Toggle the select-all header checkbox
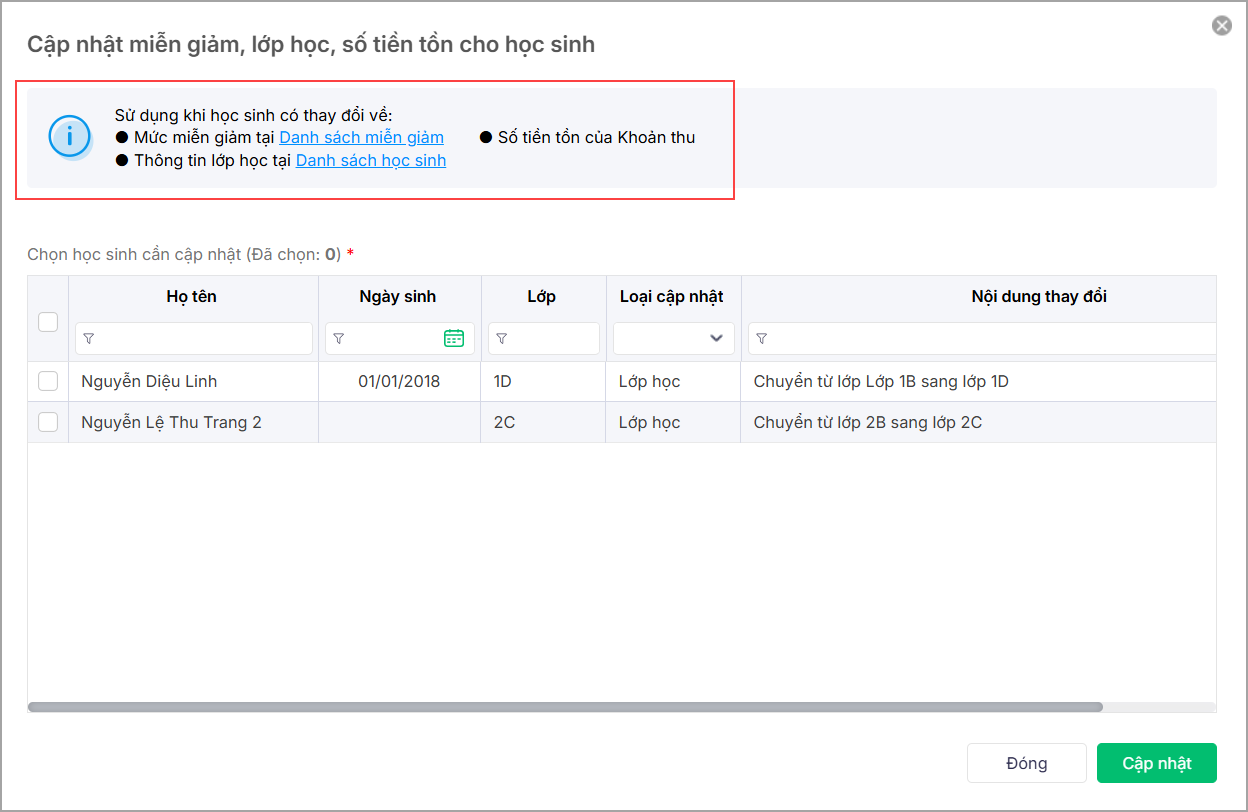 click(x=48, y=322)
